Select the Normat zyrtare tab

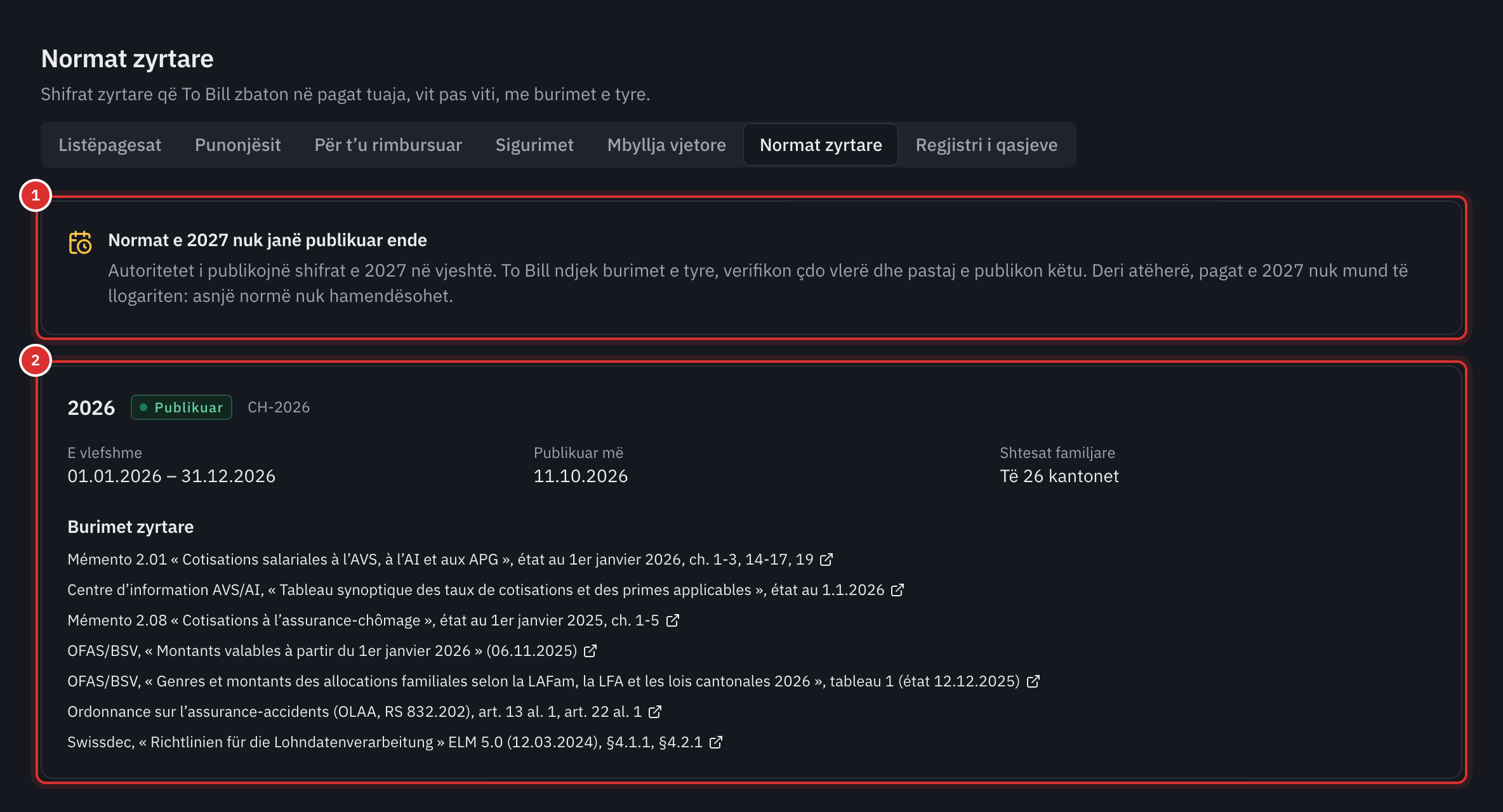click(x=821, y=145)
